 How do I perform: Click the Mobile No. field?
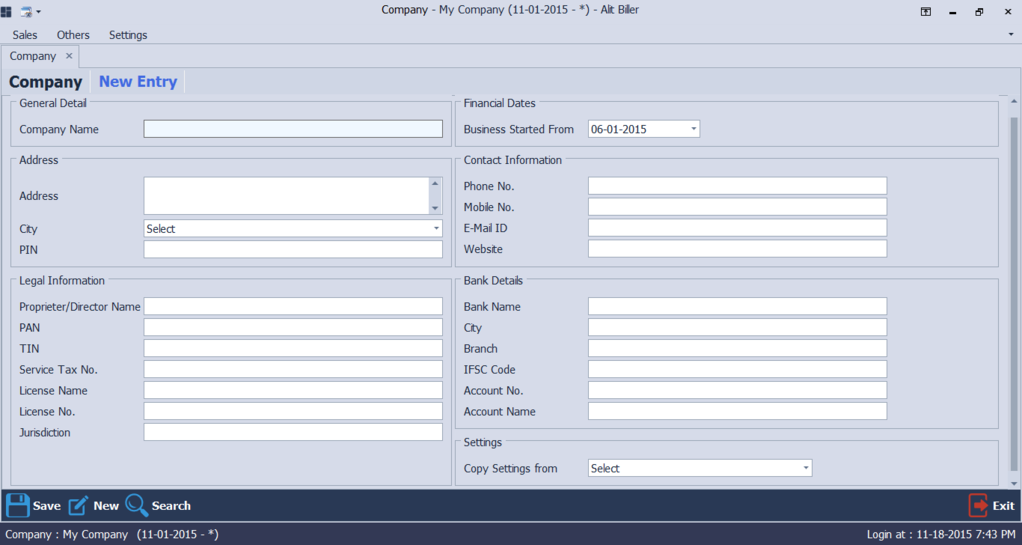pyautogui.click(x=737, y=207)
